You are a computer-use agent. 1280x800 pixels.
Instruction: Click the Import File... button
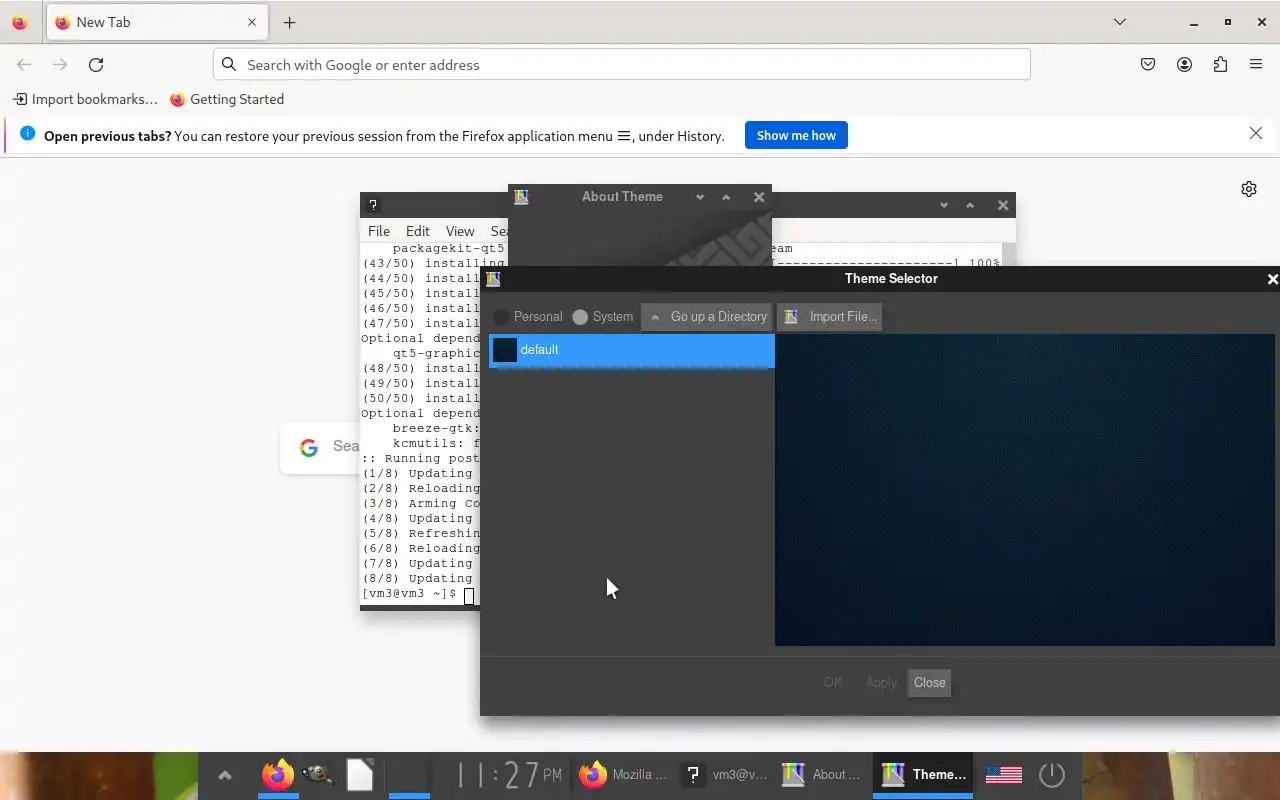tap(829, 317)
